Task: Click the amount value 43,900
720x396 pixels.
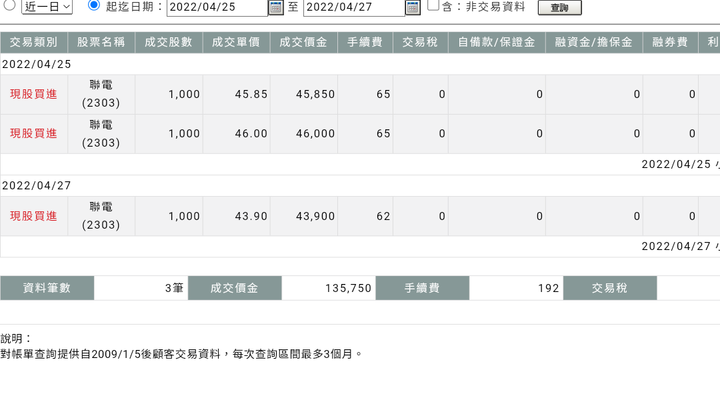Action: click(315, 216)
